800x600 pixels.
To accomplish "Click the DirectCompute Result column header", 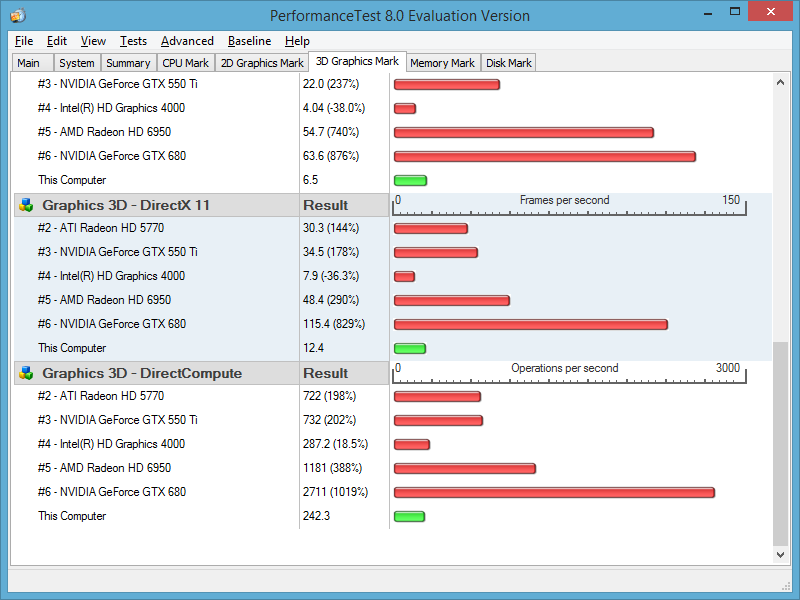I will tap(344, 373).
